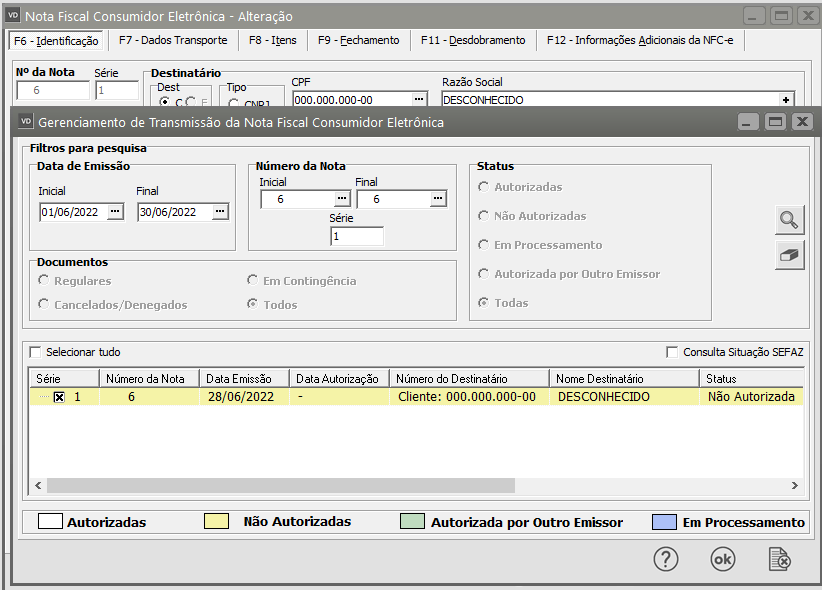Uncheck the row checkbox for note 6
Screen dimensions: 822x590
(x=59, y=397)
